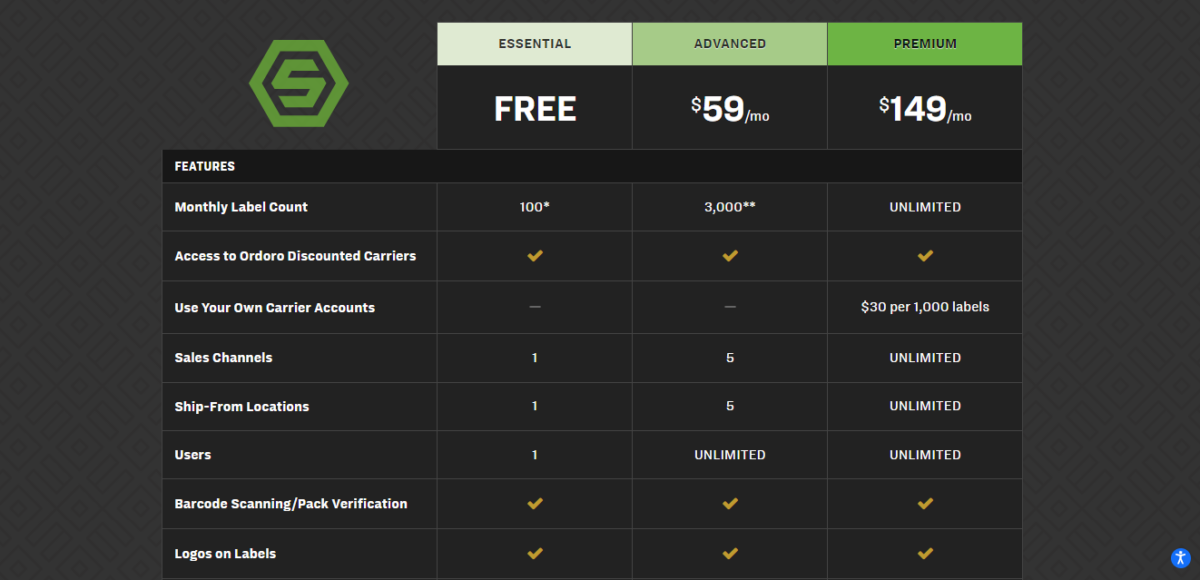Screen dimensions: 1200x580
Task: Click Essential checkmark for Barcode Scanning/Pack Verification
Action: pyautogui.click(x=535, y=504)
